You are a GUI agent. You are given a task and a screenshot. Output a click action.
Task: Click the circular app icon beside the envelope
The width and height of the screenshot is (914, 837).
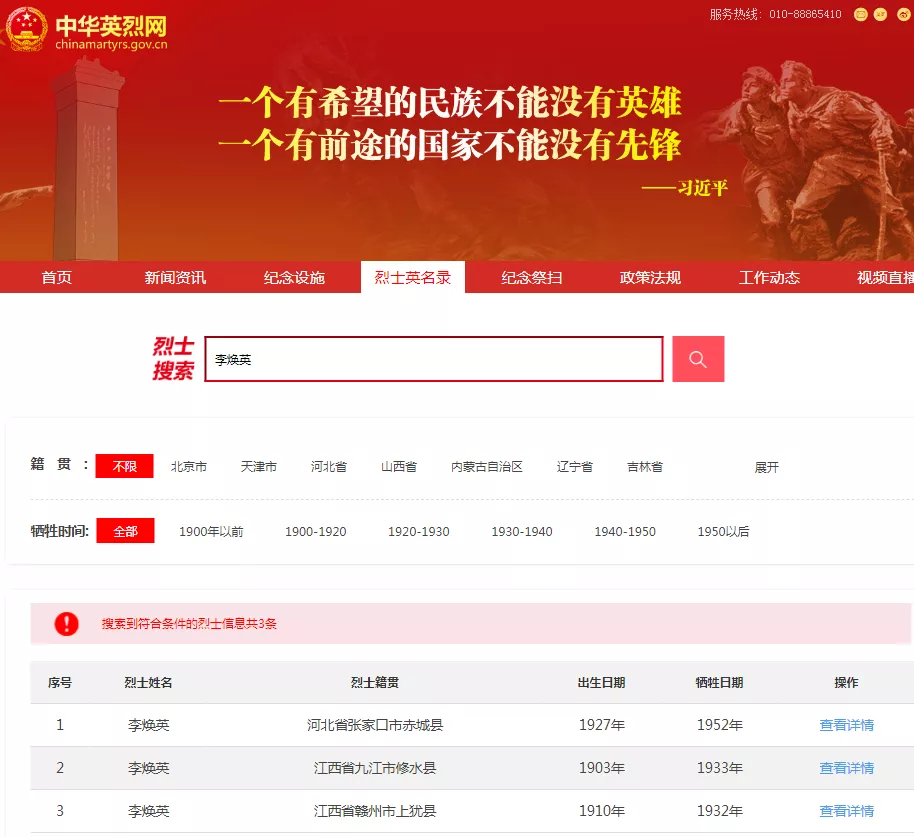click(x=881, y=14)
